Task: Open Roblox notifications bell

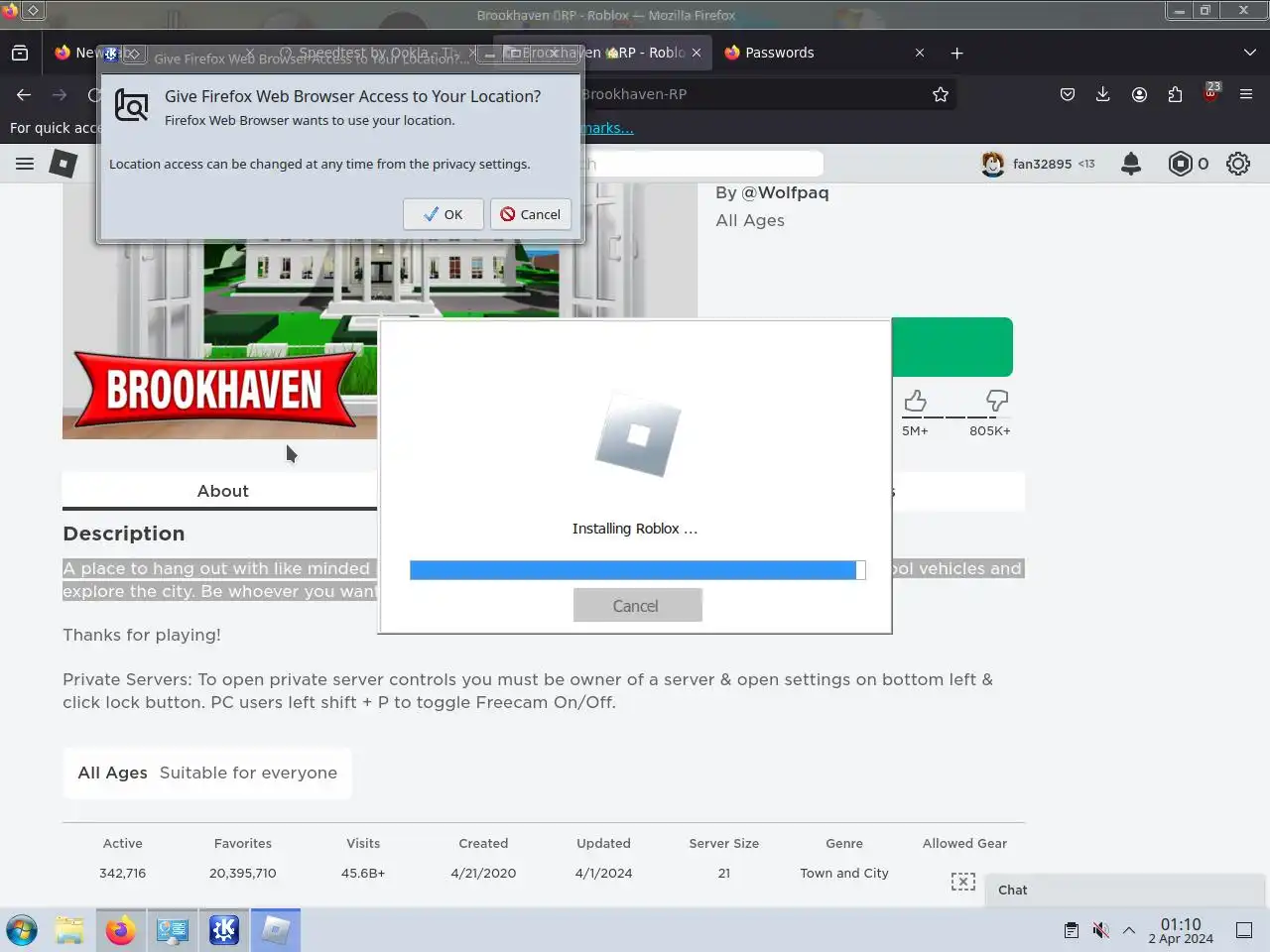Action: click(1131, 164)
